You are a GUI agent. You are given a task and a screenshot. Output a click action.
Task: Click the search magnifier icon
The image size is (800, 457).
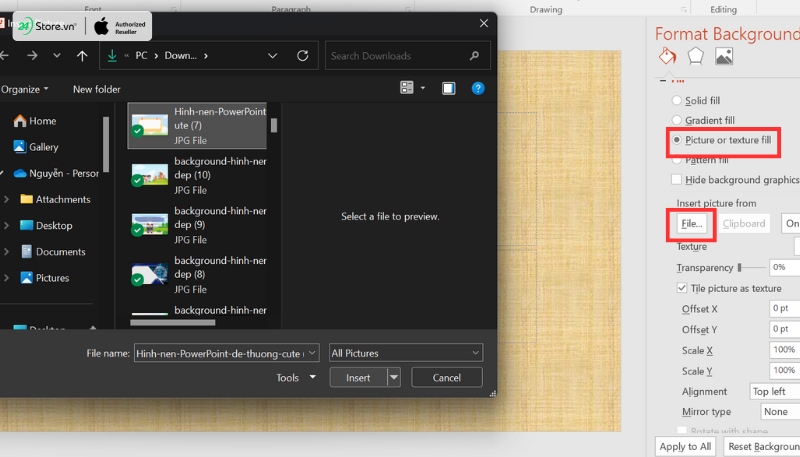click(474, 56)
